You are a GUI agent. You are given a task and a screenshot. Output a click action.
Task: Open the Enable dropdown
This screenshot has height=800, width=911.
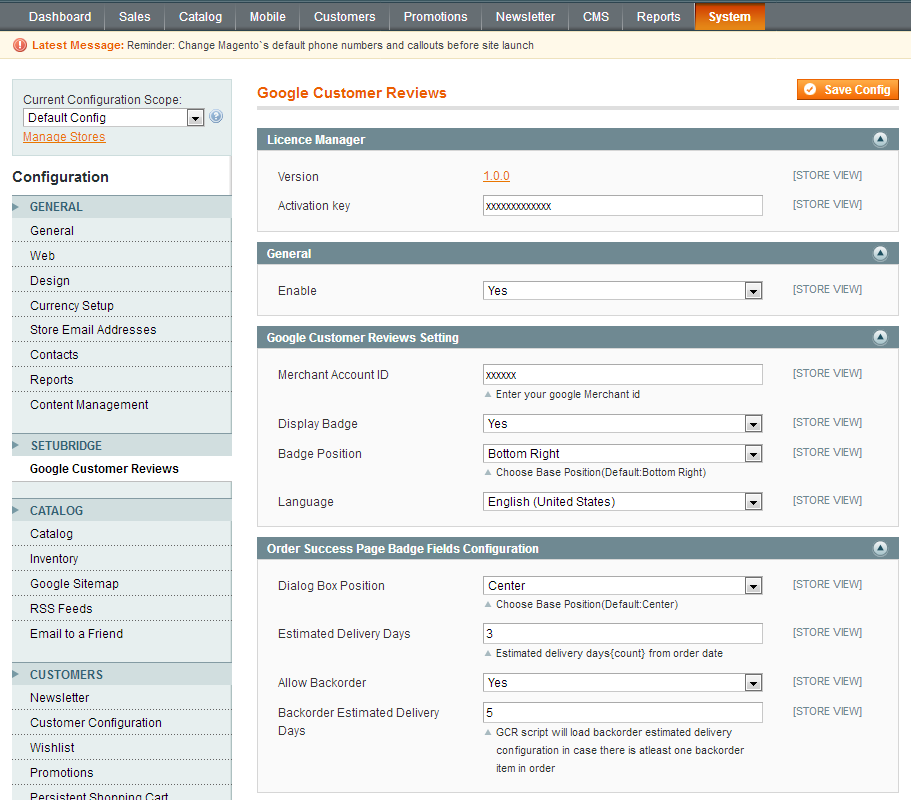622,291
